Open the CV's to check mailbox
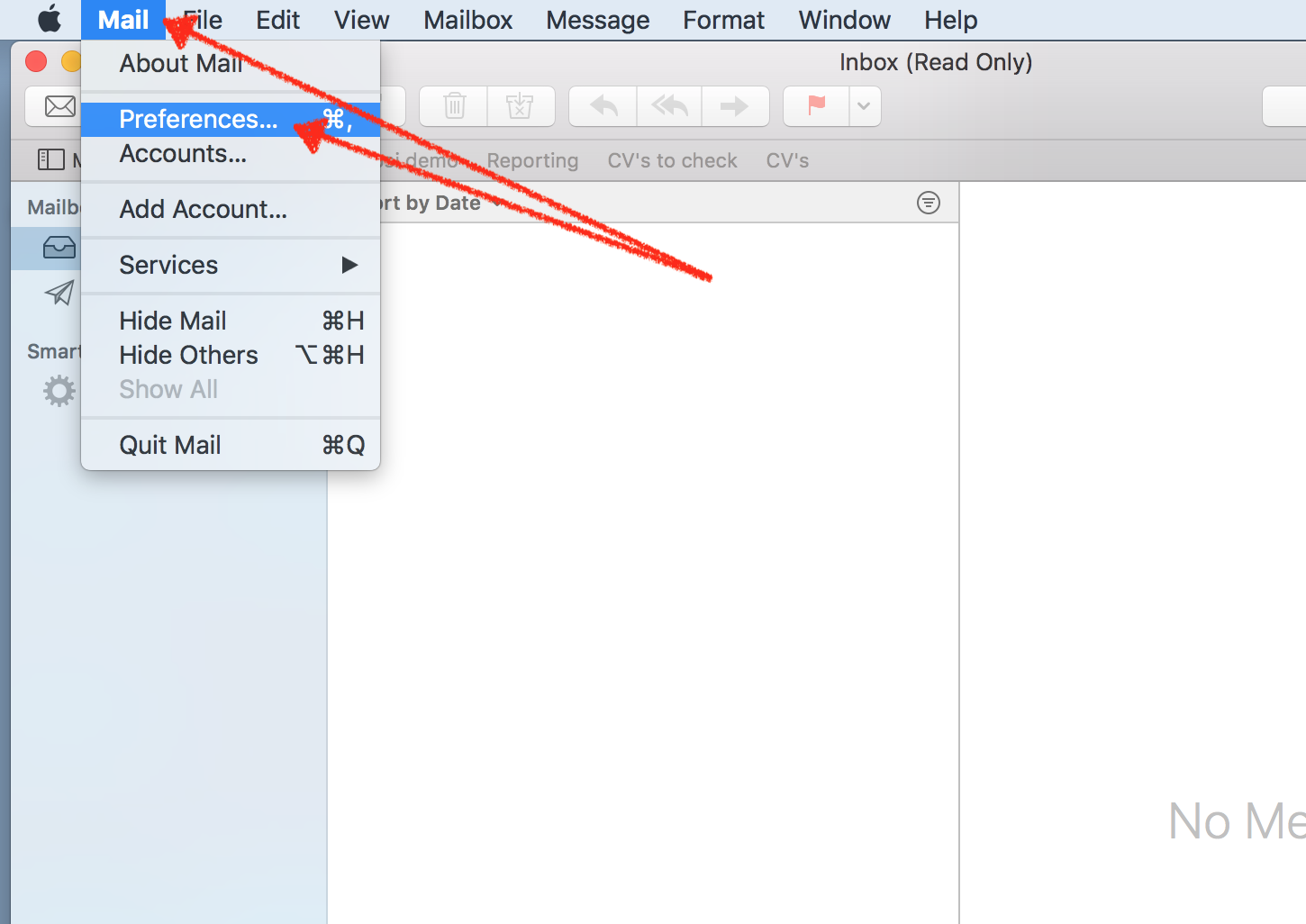Viewport: 1306px width, 924px height. [672, 160]
